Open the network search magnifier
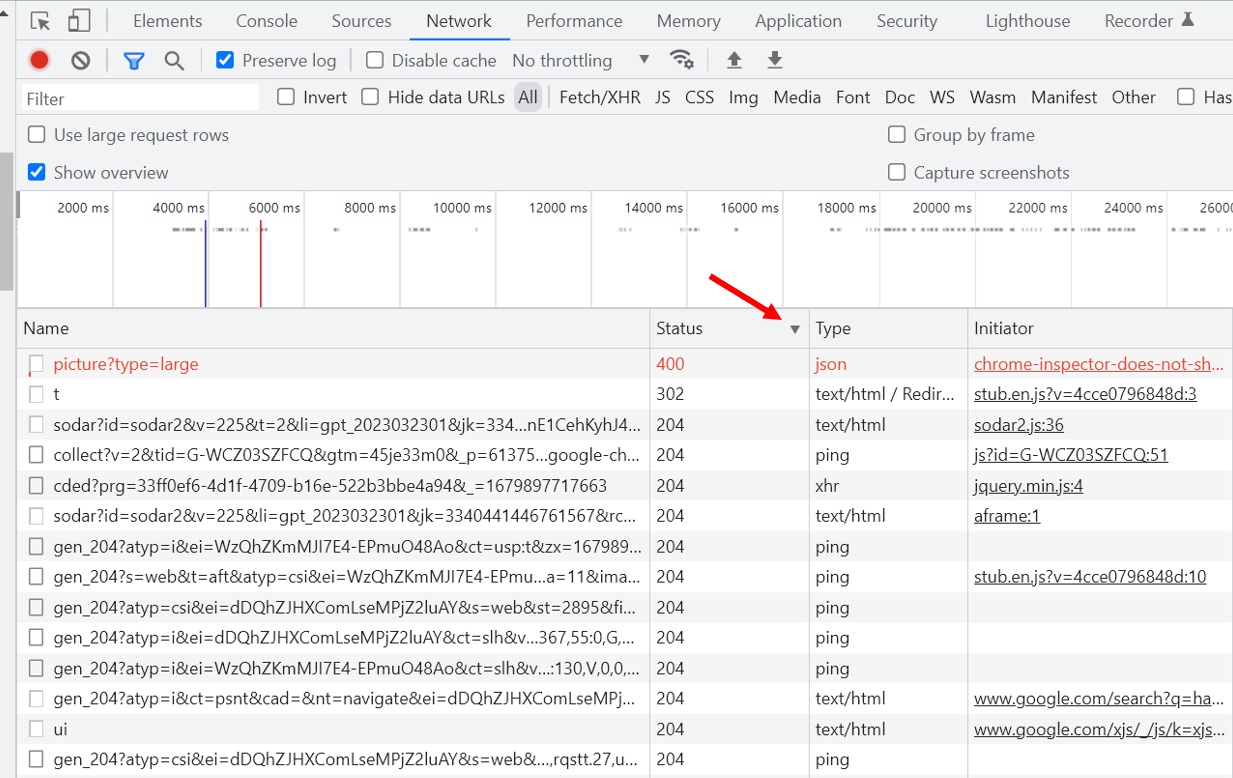Screen dimensions: 1233x778 (174, 60)
